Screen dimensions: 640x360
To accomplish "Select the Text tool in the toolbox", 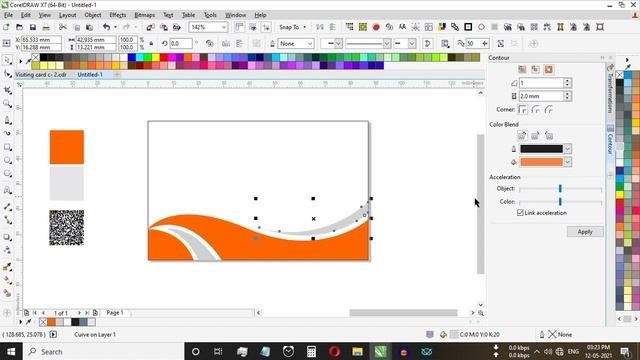I will point(7,190).
